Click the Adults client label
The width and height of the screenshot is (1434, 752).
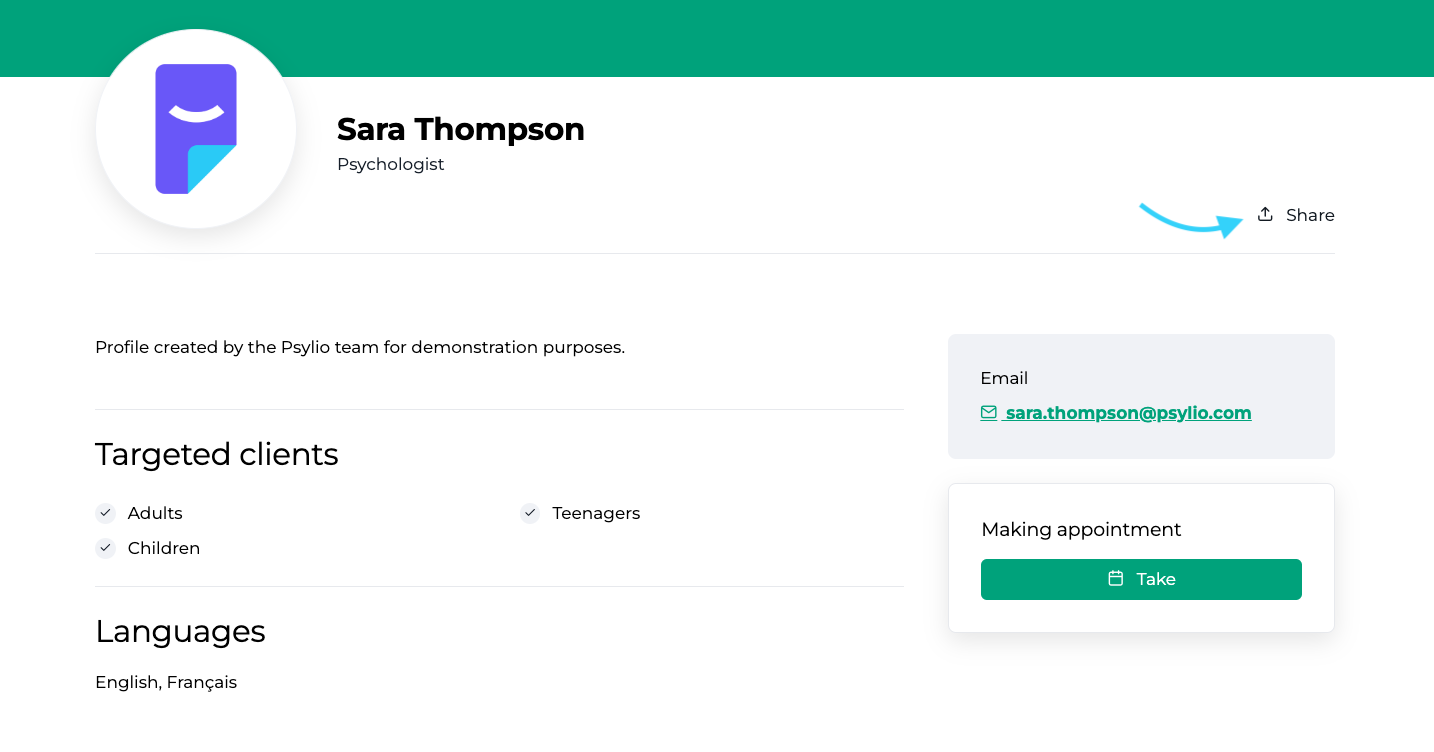click(155, 513)
